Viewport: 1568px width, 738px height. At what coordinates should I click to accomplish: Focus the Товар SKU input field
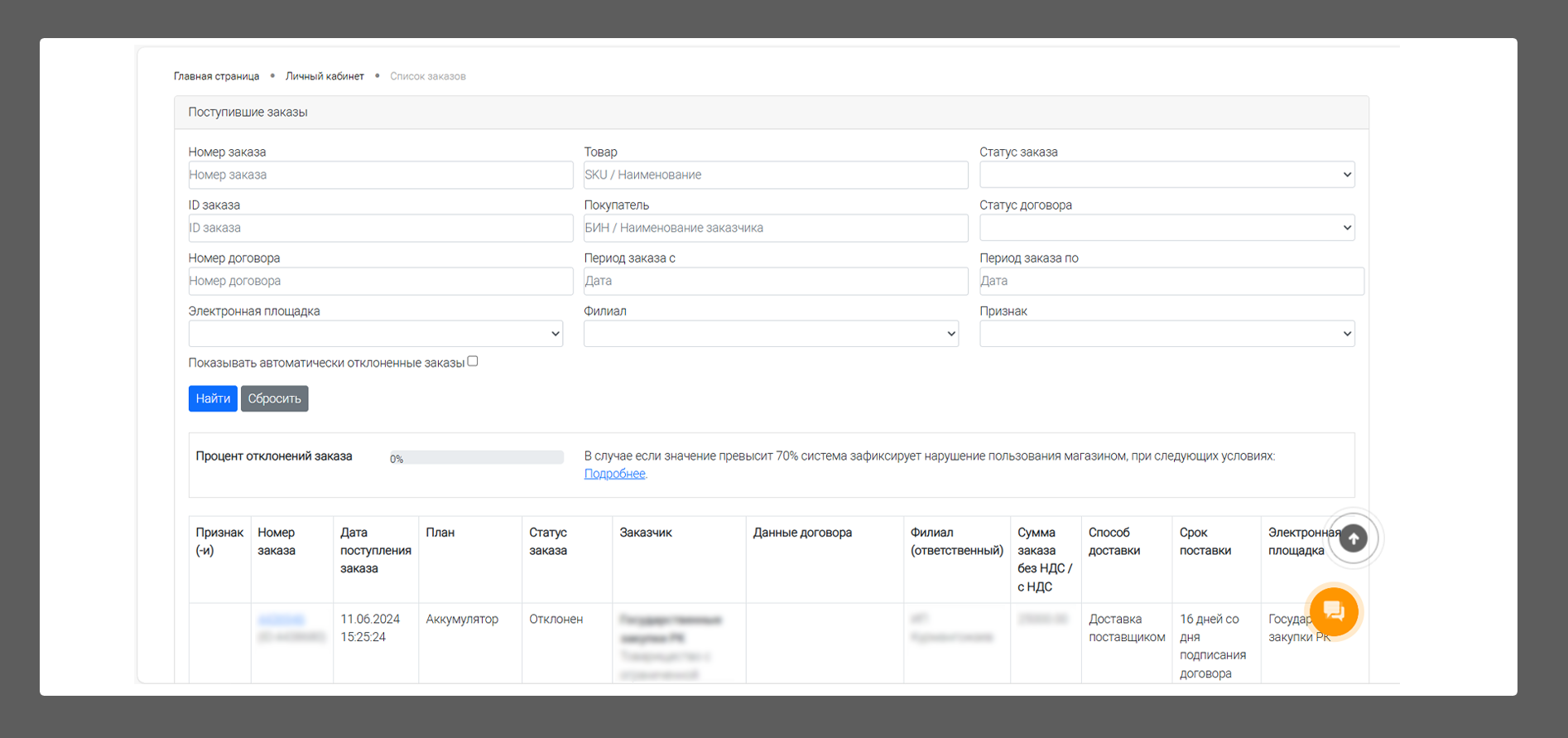click(776, 175)
